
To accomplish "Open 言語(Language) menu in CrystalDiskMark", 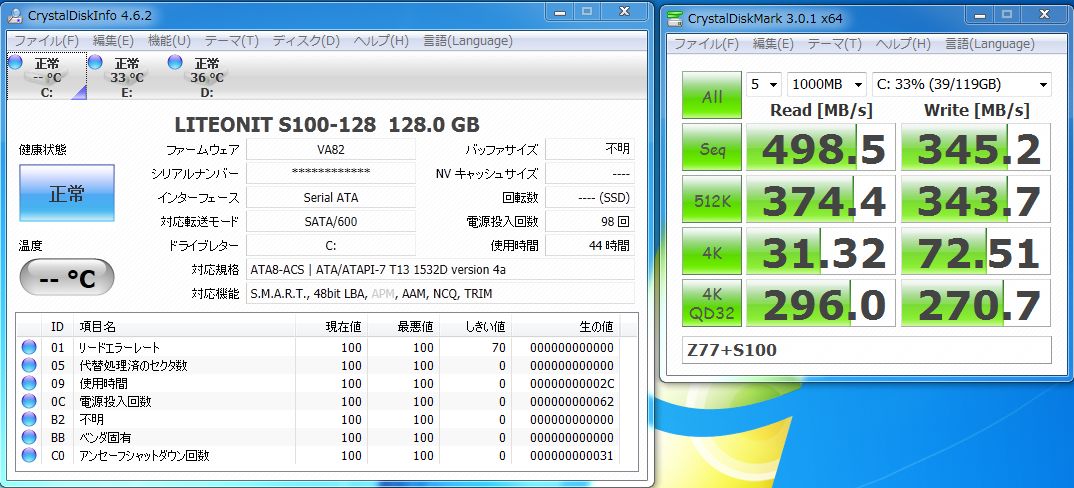I will coord(990,44).
